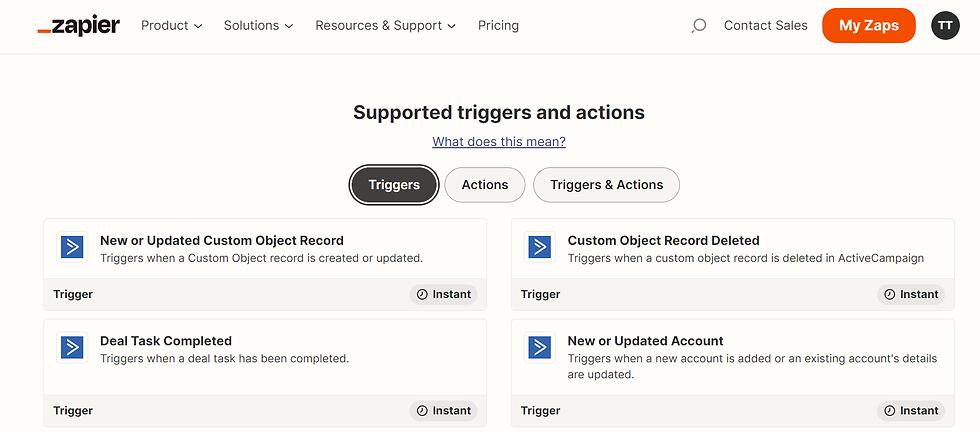
Task: Click Instant badge on Deal Task Completed card
Action: [444, 411]
